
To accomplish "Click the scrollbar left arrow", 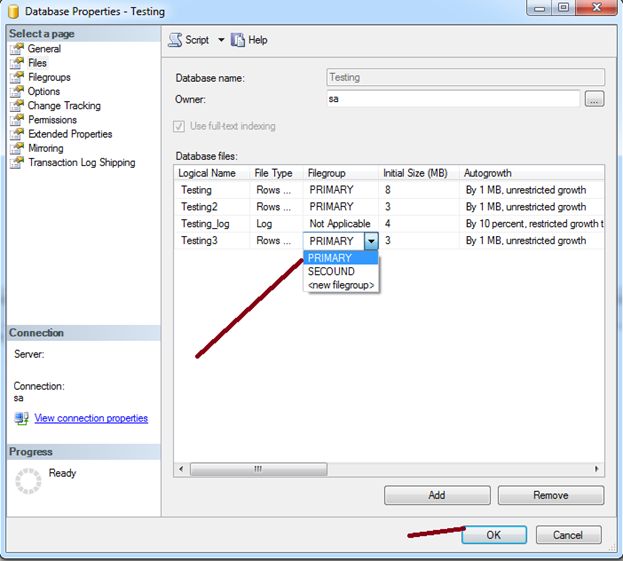I will click(181, 469).
